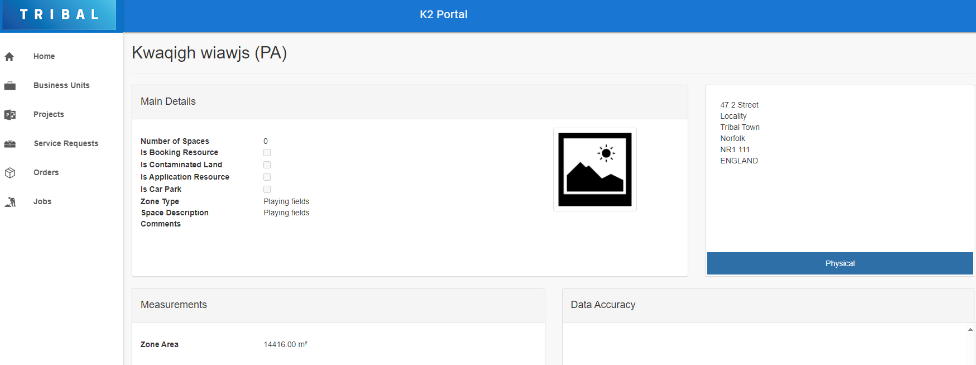Click the Physical address button
976x365 pixels.
pos(840,263)
